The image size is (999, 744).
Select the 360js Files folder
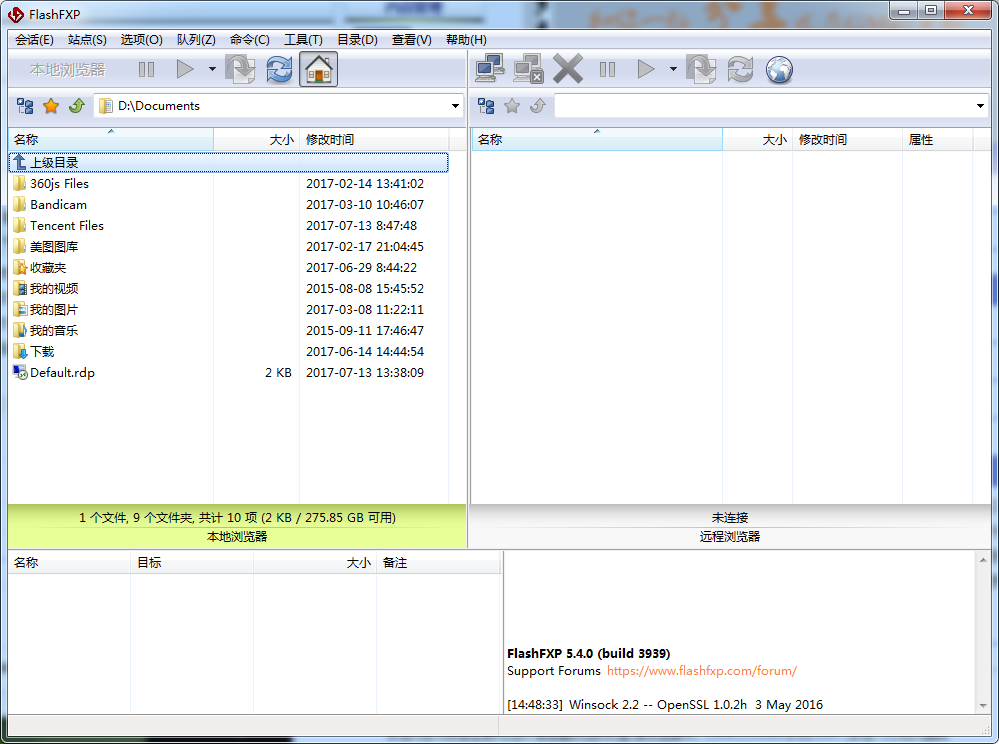point(229,183)
